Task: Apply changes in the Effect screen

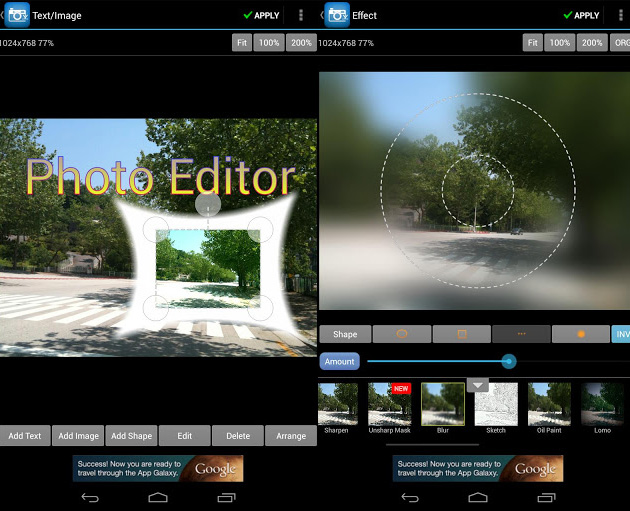Action: coord(581,15)
